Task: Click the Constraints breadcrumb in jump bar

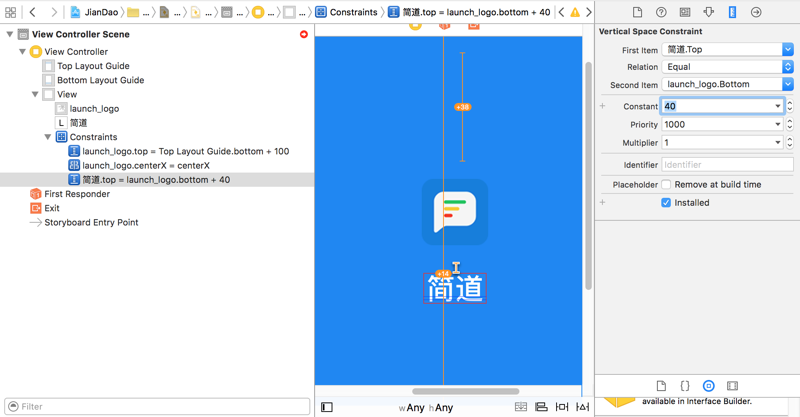Action: (346, 12)
